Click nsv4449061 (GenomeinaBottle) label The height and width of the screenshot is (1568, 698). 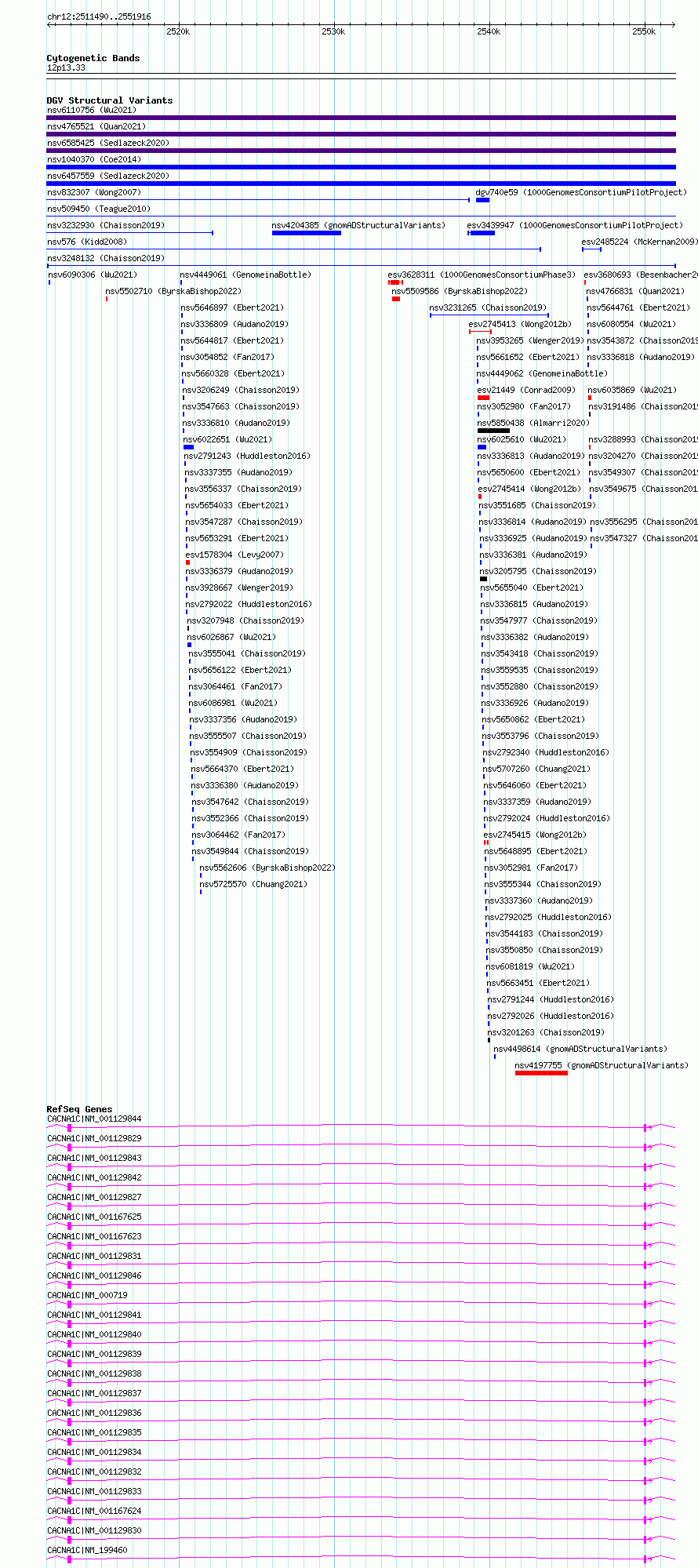click(245, 275)
